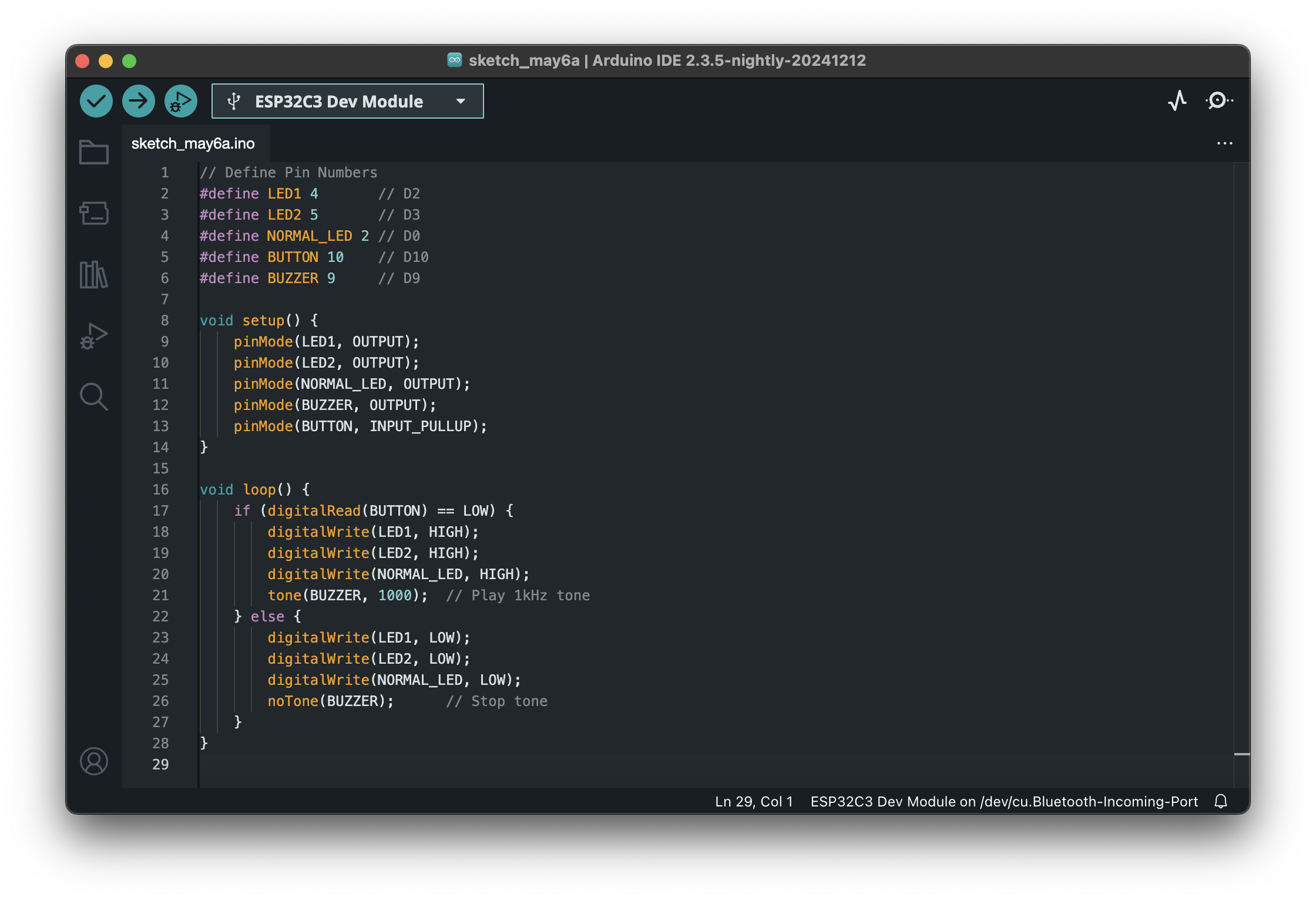The image size is (1316, 901).
Task: Click the Ln 29, Col 1 cursor position
Action: [x=754, y=801]
